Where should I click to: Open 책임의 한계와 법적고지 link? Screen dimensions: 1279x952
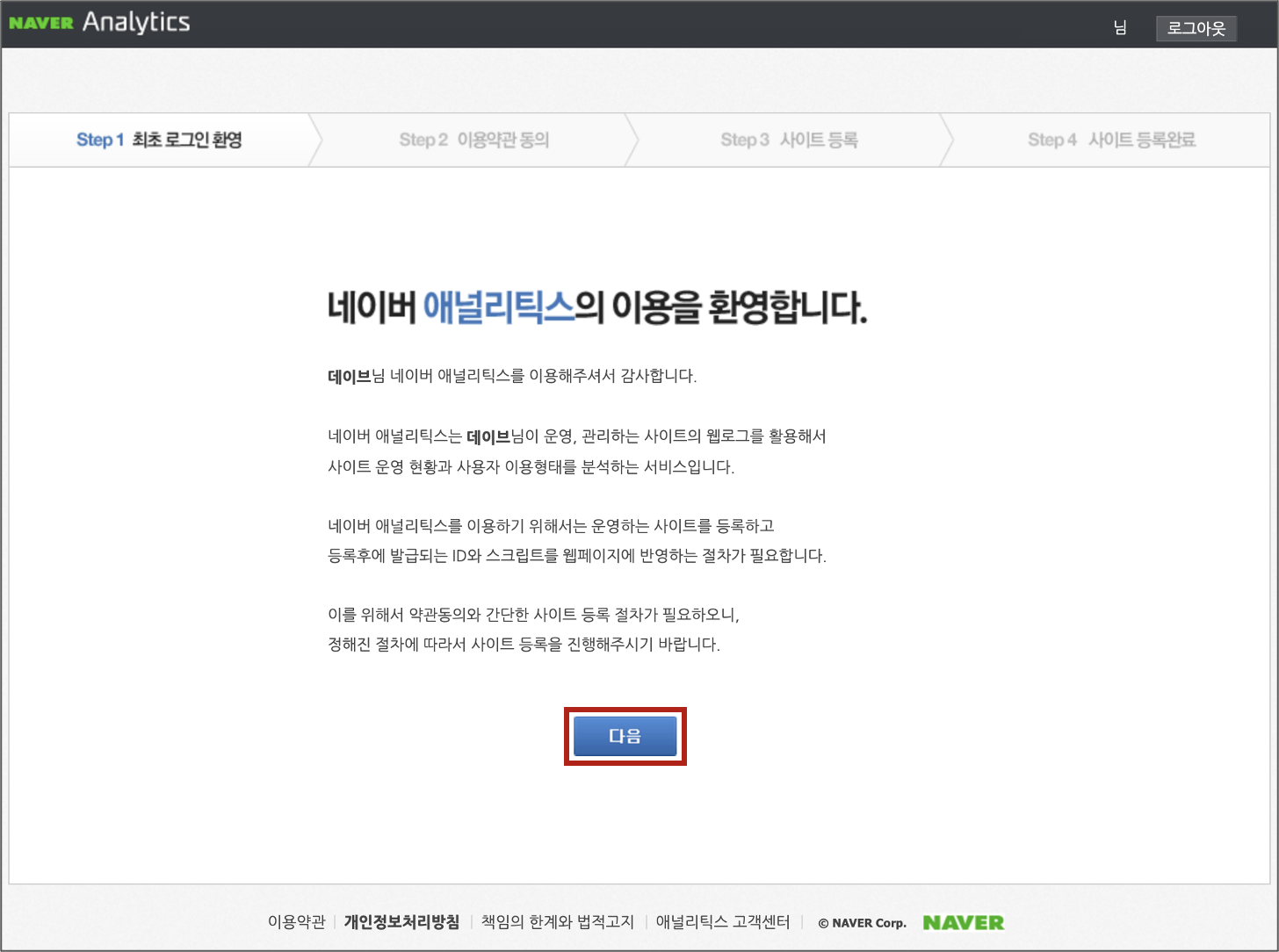coord(557,922)
